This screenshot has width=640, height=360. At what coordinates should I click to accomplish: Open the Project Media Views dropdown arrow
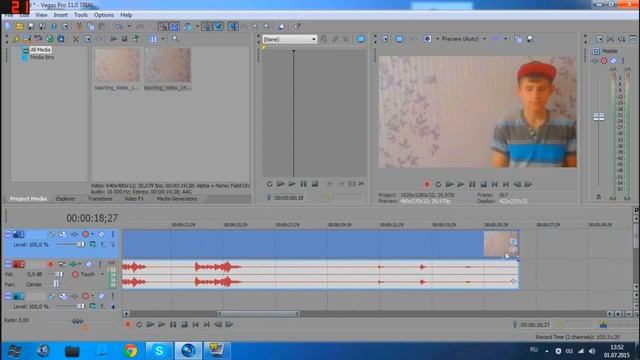pyautogui.click(x=163, y=39)
